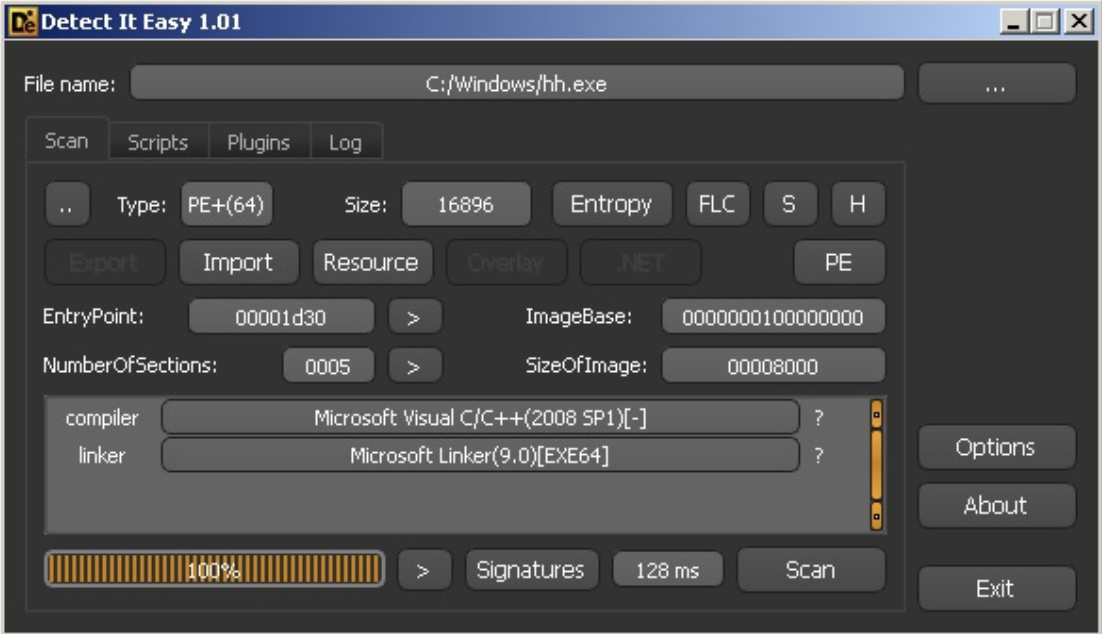
Task: Click the 128 ms scan time button
Action: point(668,570)
